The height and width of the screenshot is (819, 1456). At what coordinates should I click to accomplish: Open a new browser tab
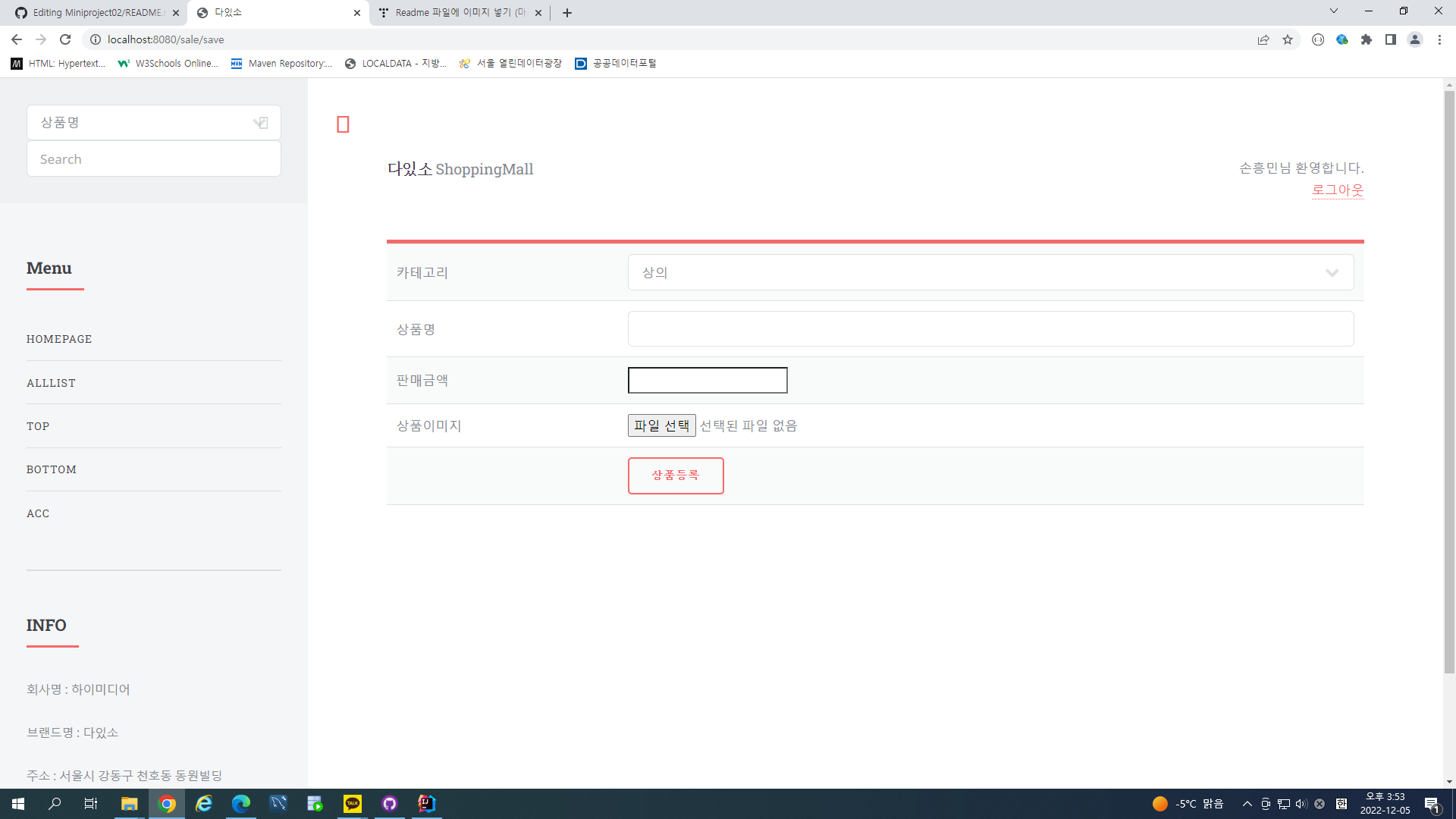pyautogui.click(x=567, y=13)
